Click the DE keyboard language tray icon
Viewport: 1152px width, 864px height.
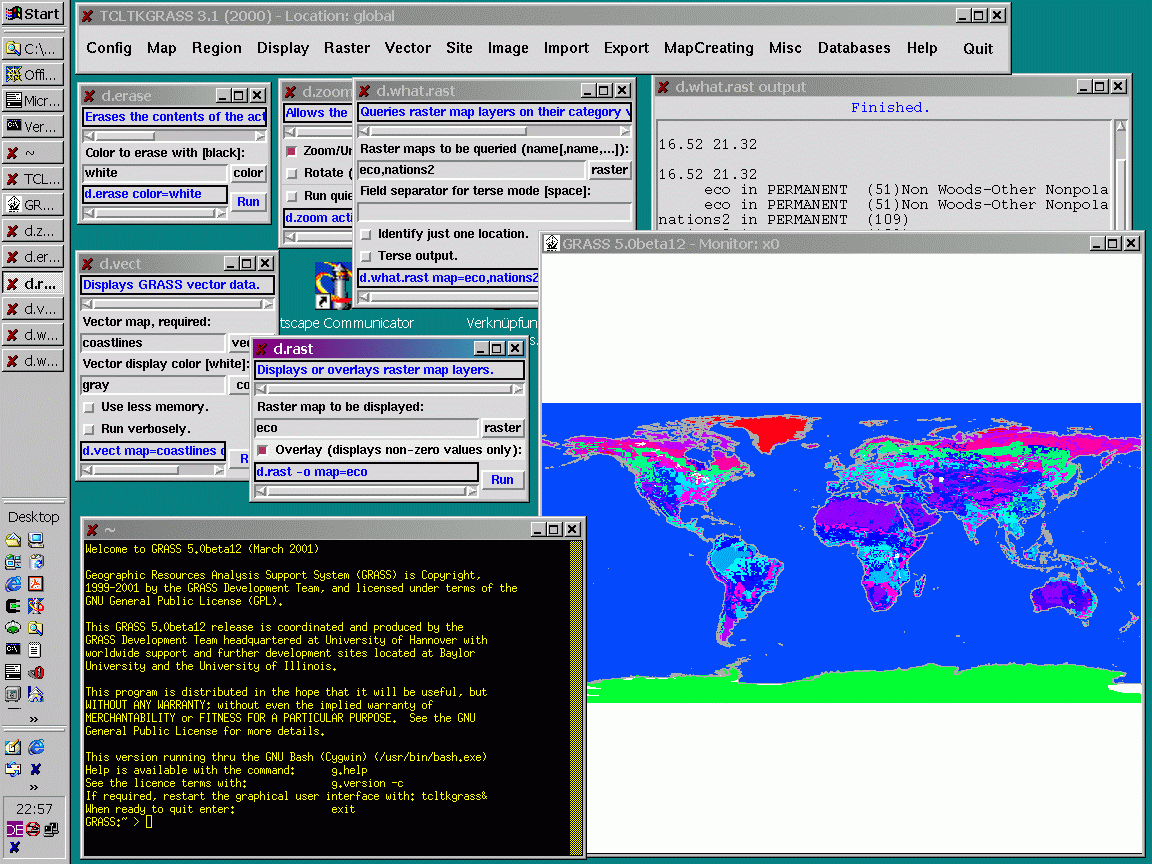[x=14, y=828]
